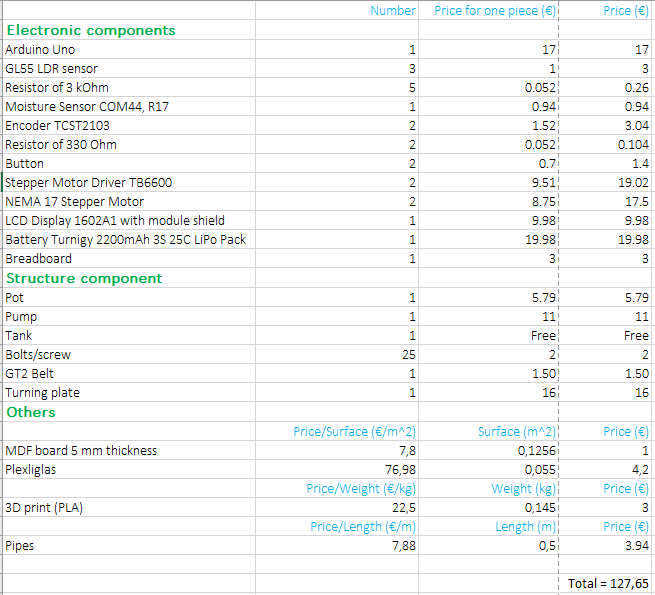This screenshot has width=655, height=595.
Task: Select the 7,88 price per length cell
Action: [337, 545]
